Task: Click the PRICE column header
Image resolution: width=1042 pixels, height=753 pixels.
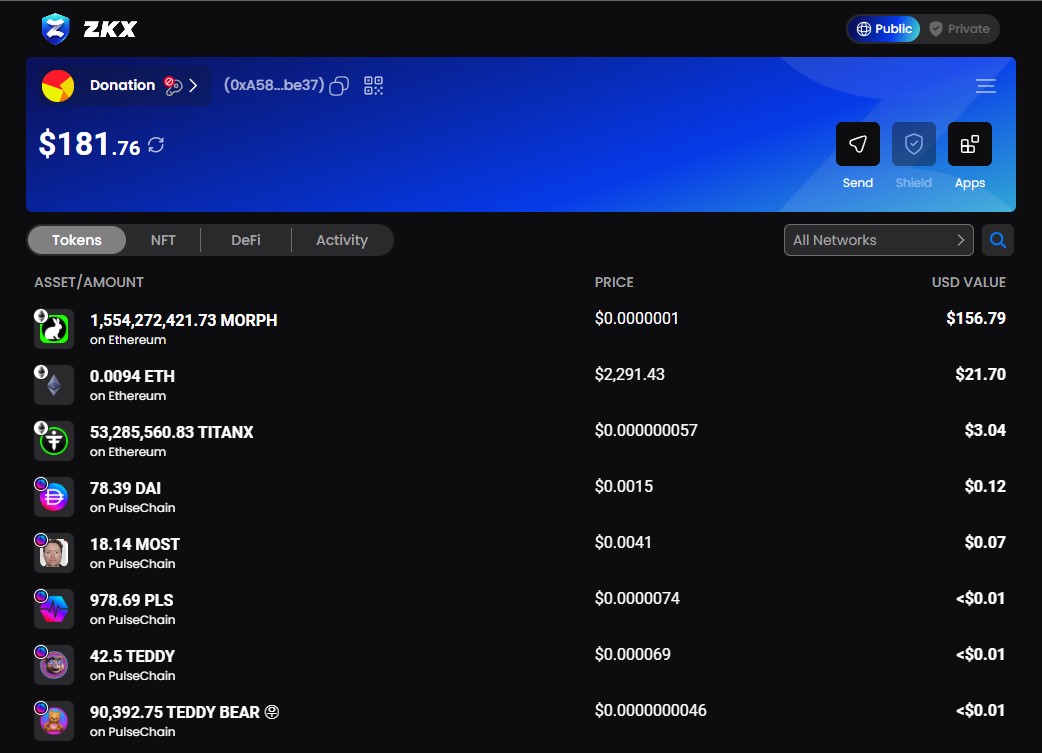Action: (614, 282)
